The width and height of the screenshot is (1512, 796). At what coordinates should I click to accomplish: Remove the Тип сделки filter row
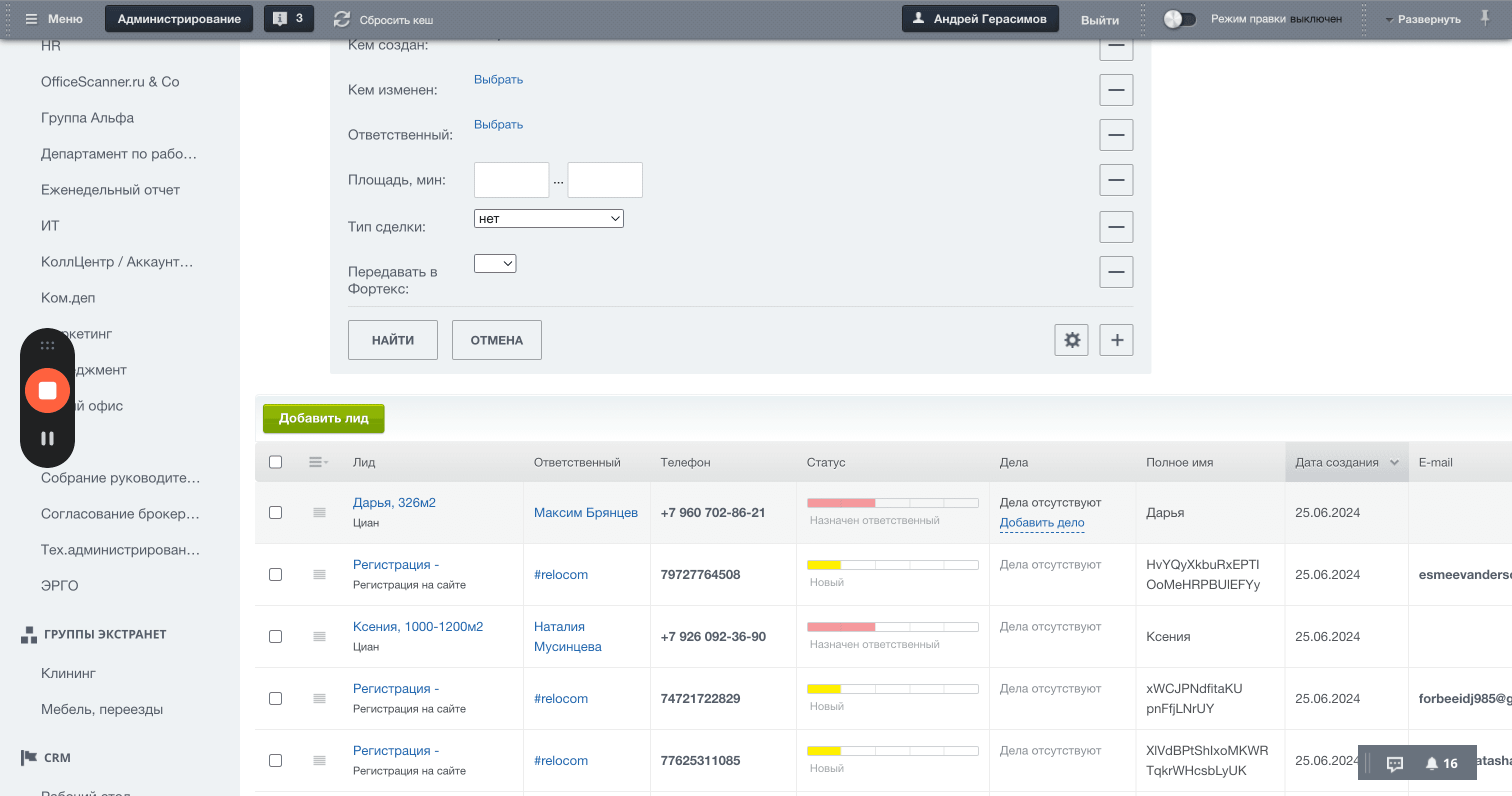click(1116, 226)
